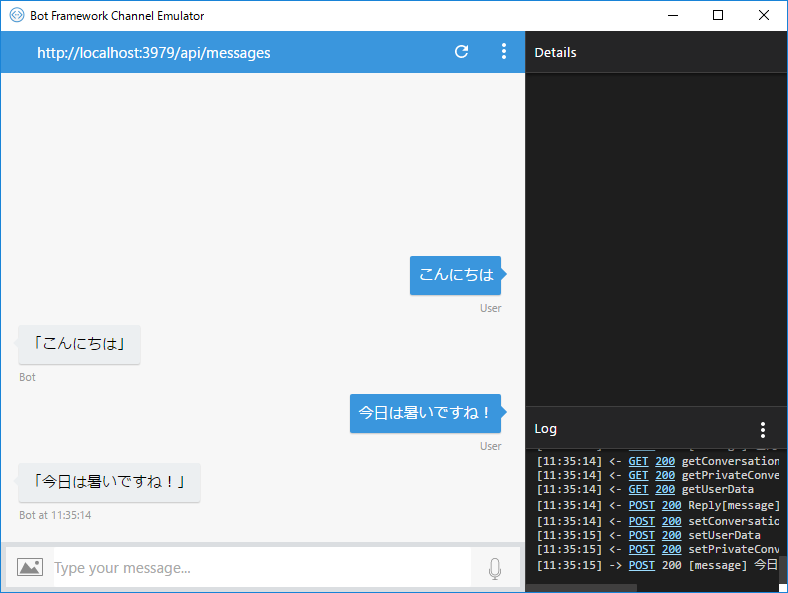
Task: Open POST link for Reply[message] log entry
Action: [x=642, y=506]
